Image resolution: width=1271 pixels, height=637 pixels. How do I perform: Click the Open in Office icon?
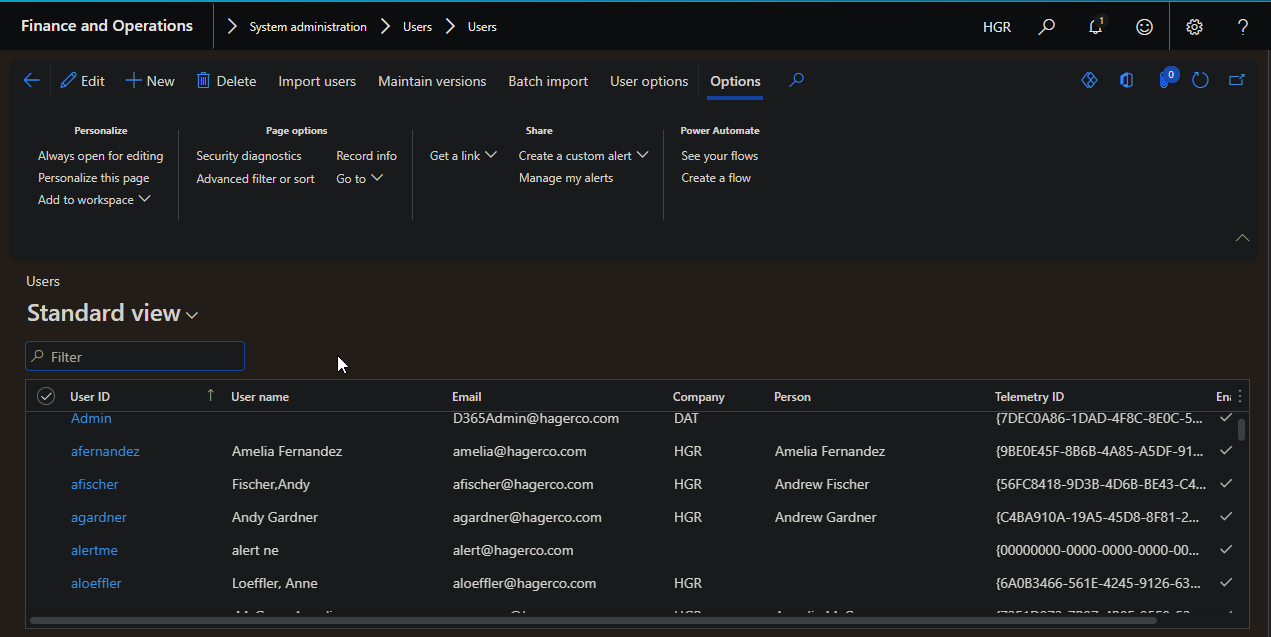click(1127, 80)
